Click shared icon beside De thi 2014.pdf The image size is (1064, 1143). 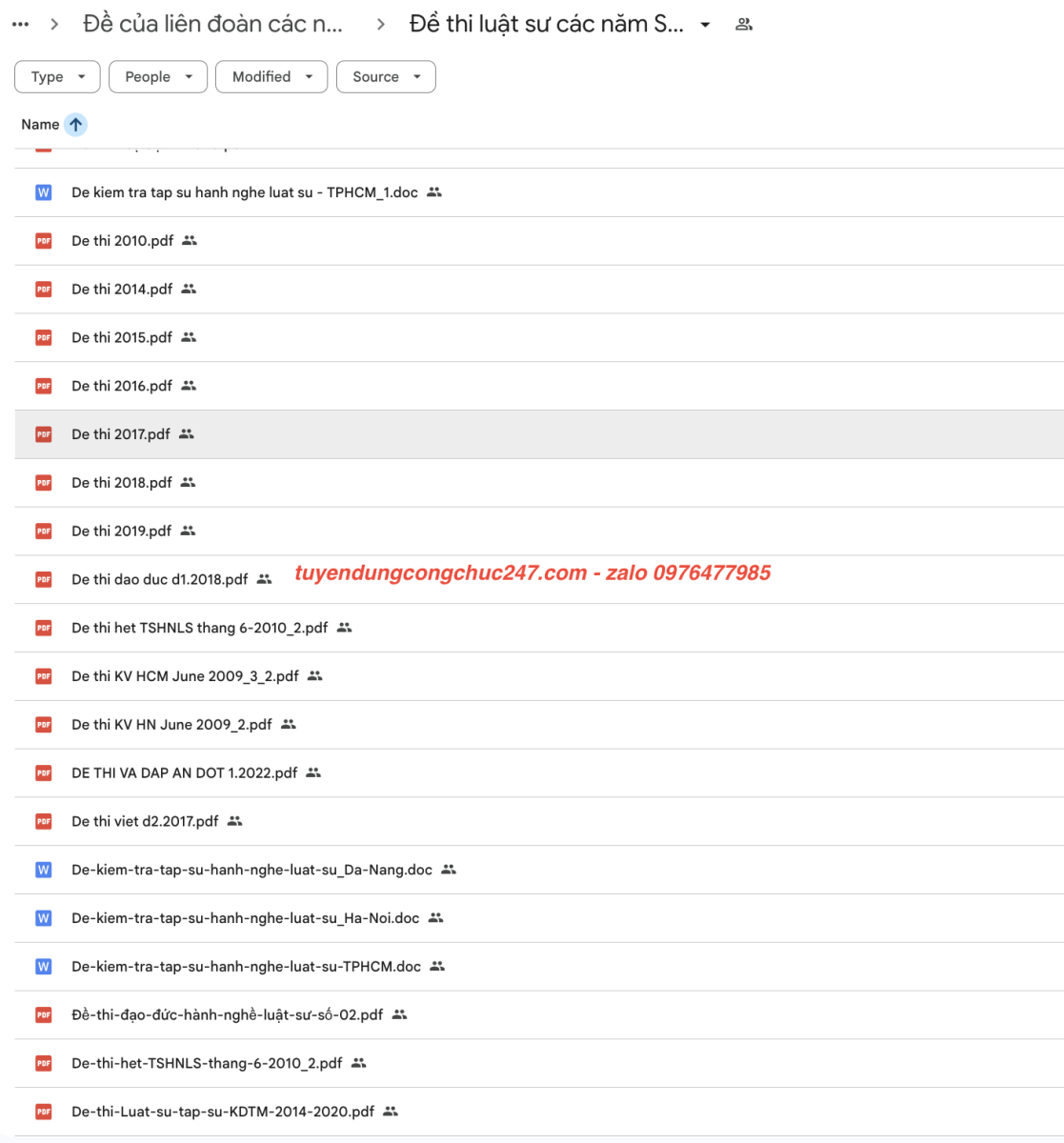click(x=189, y=289)
